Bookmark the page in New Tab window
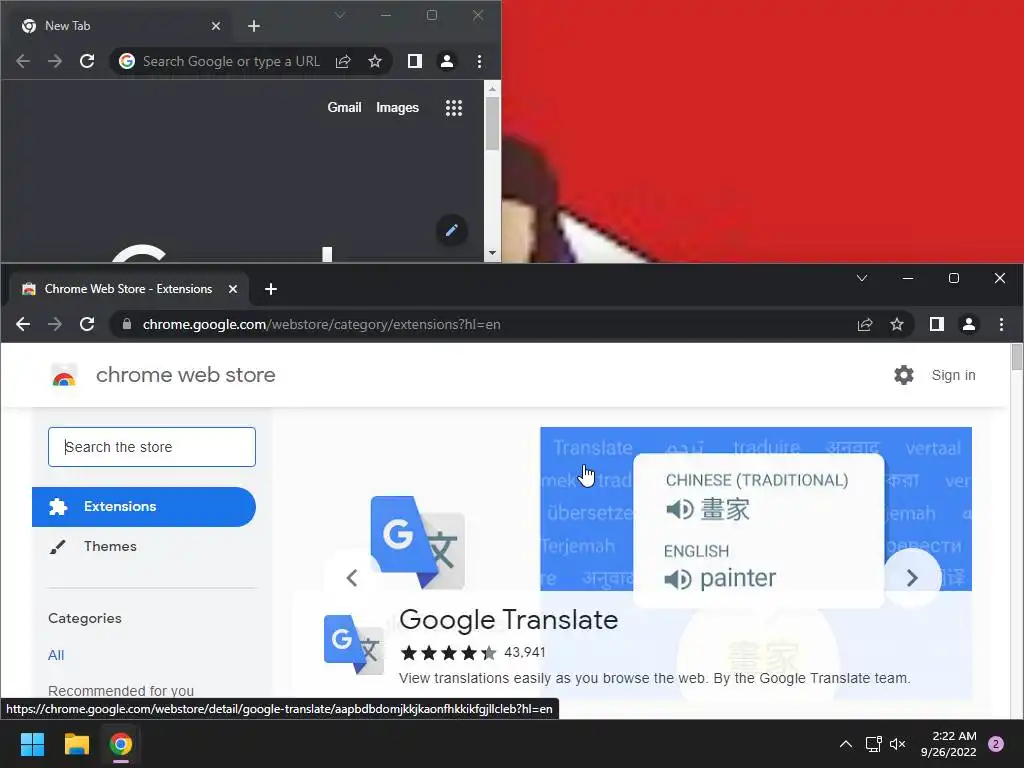 [x=375, y=61]
